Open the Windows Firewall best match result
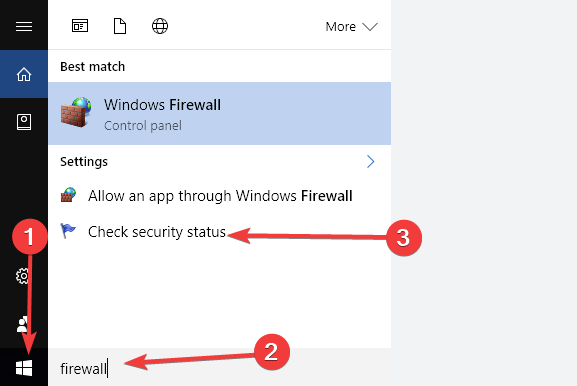577x386 pixels. pos(219,113)
